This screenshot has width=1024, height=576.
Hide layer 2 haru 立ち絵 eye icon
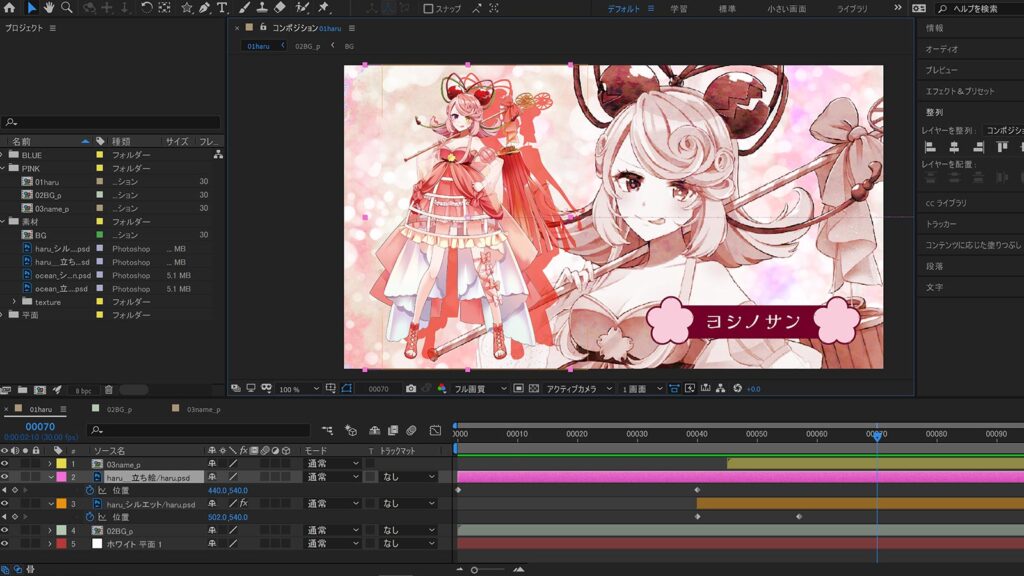(5, 477)
